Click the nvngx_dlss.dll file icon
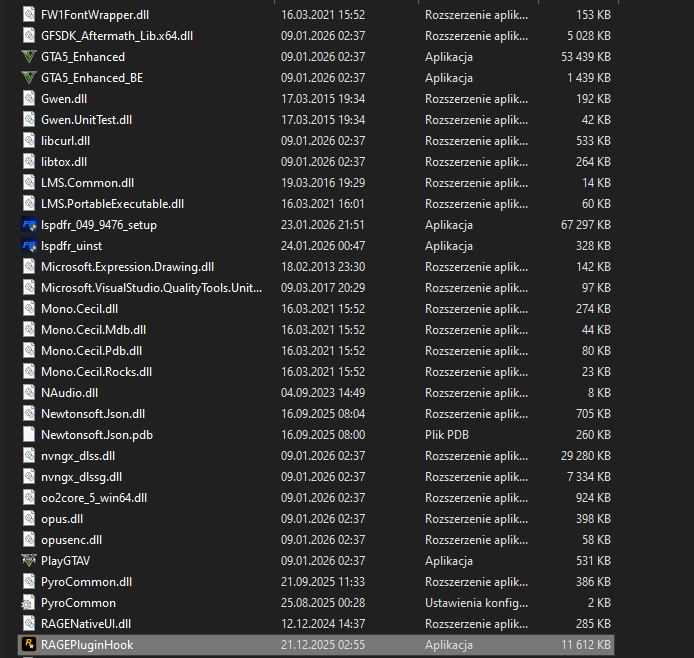 pyautogui.click(x=29, y=456)
